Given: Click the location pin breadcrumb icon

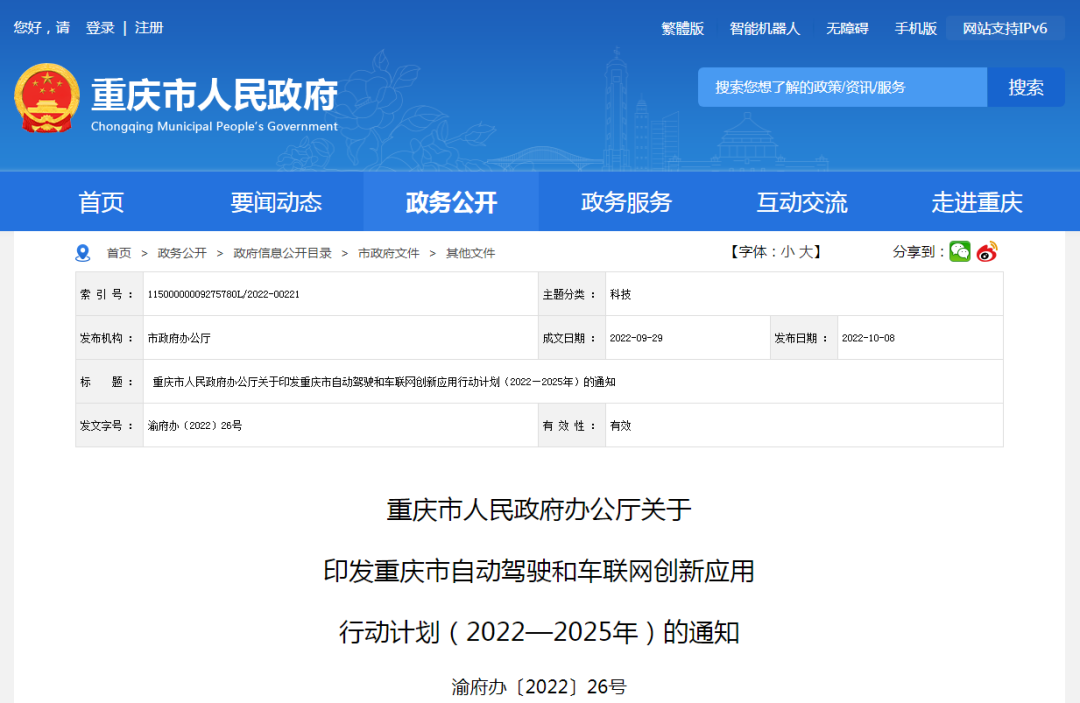Looking at the screenshot, I should coord(83,253).
